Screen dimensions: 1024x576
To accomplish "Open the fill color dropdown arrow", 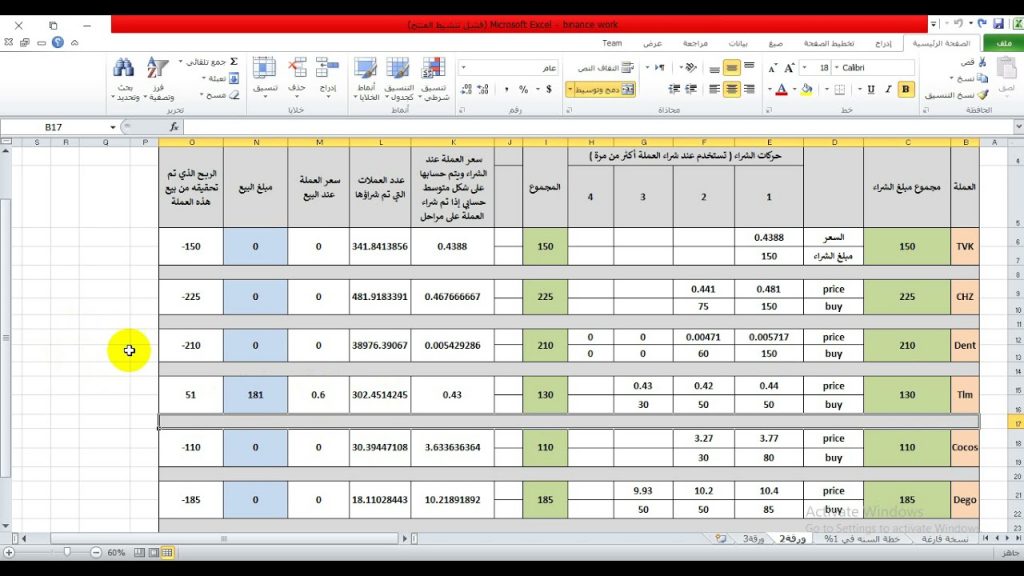I will 795,89.
